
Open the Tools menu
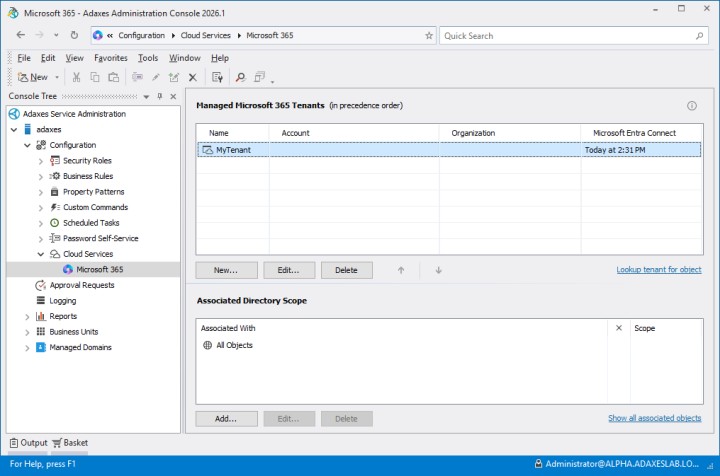coord(148,58)
